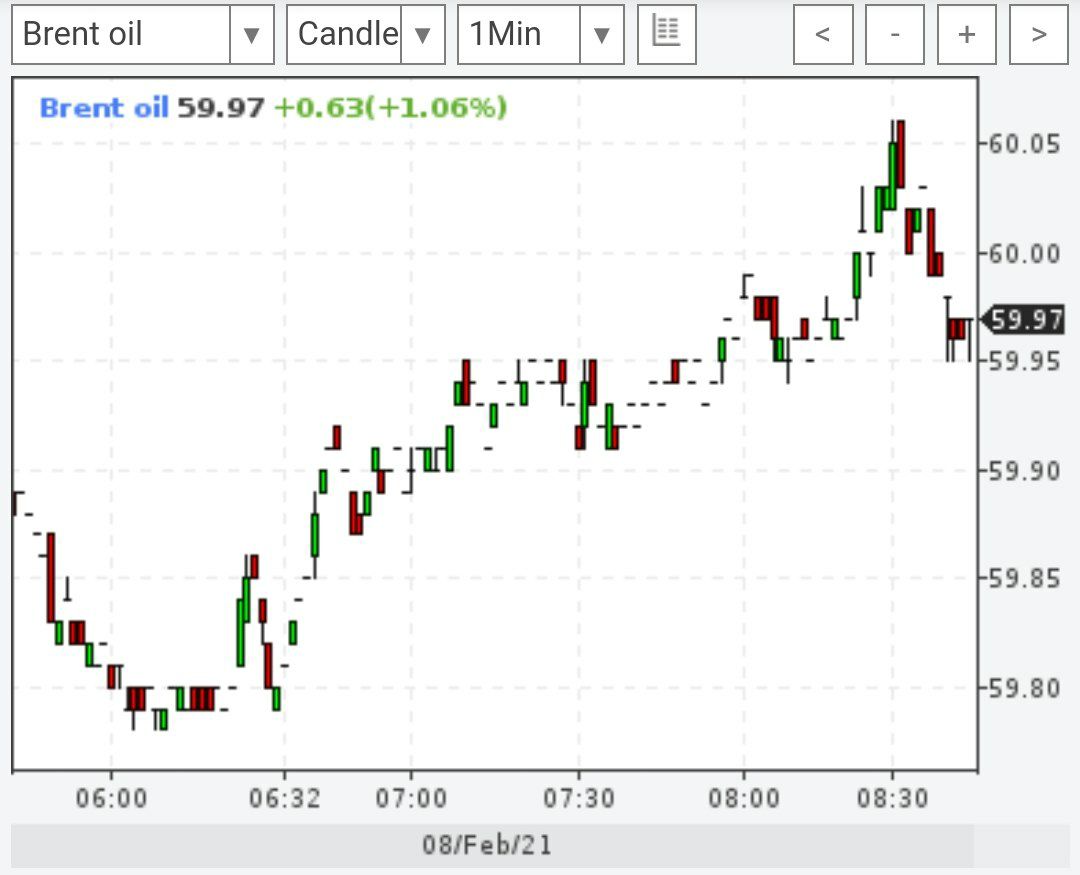The image size is (1080, 875).
Task: Click the 07:00 time axis label
Action: [x=411, y=799]
